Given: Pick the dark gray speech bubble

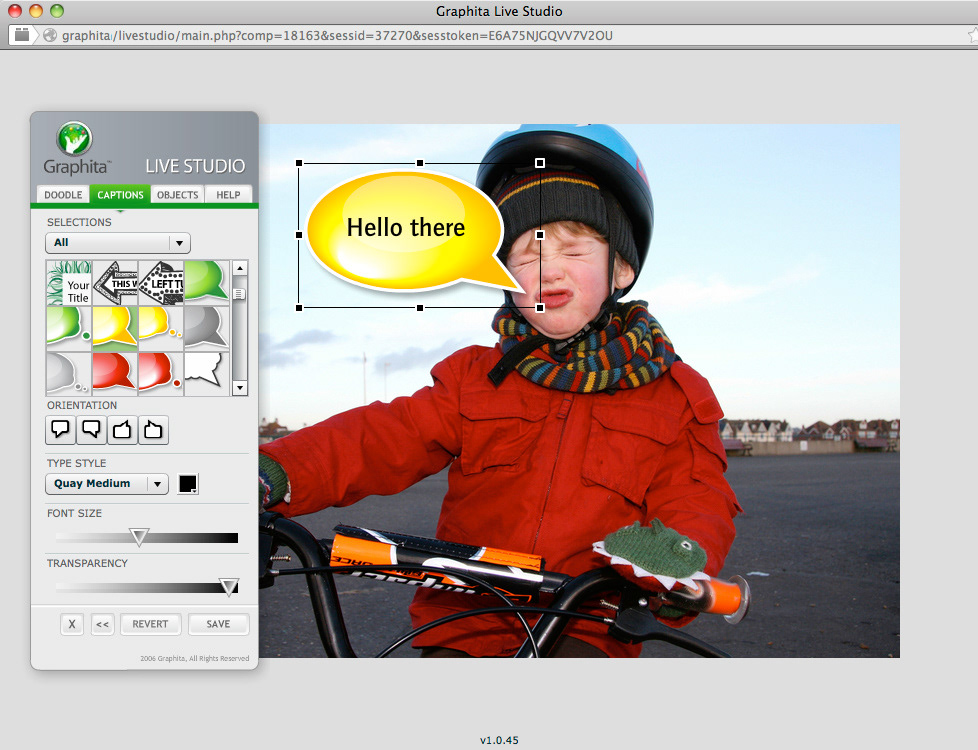Looking at the screenshot, I should (x=206, y=328).
